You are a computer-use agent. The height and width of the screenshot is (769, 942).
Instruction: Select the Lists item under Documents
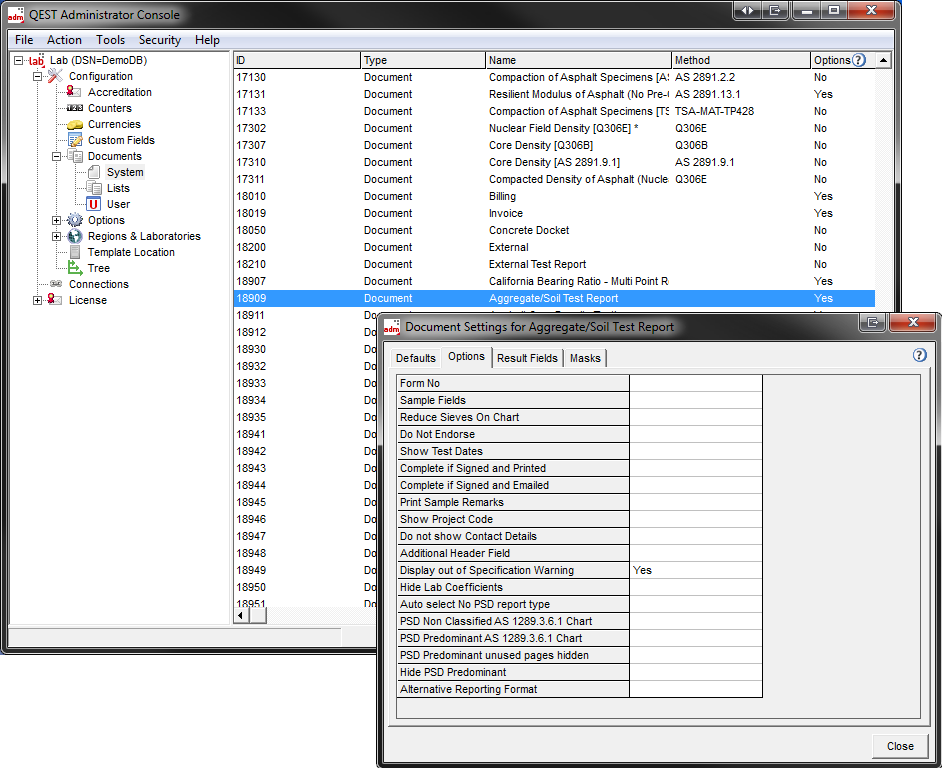click(x=118, y=188)
